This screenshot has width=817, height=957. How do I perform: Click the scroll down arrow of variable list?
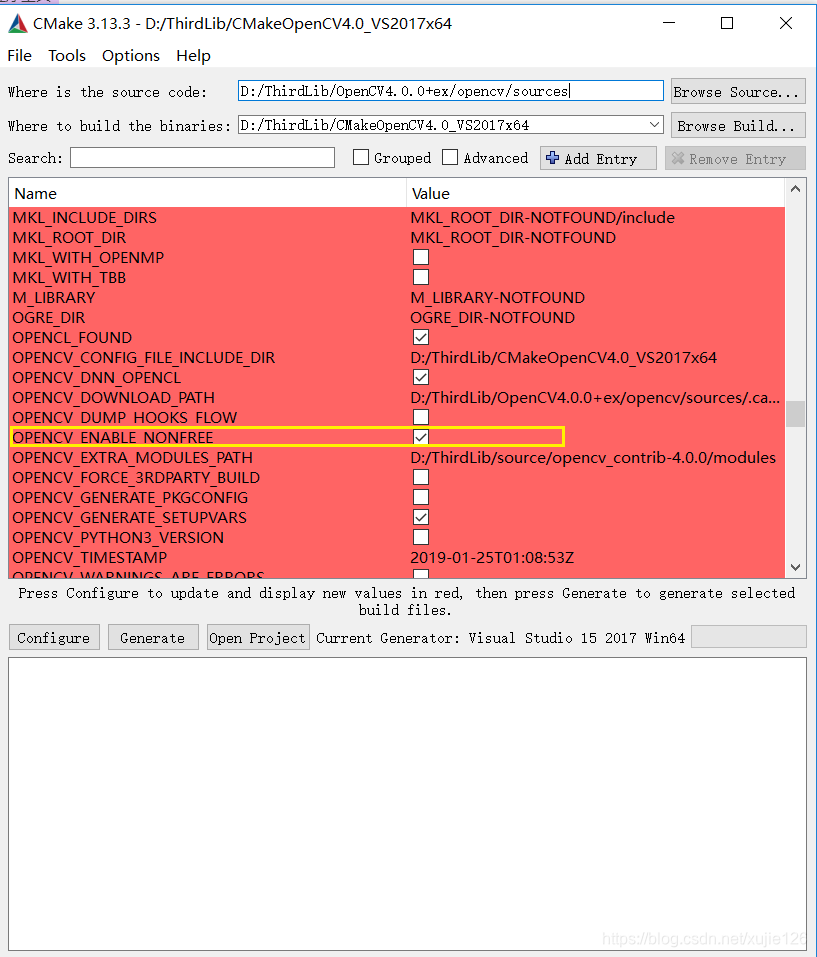(795, 567)
